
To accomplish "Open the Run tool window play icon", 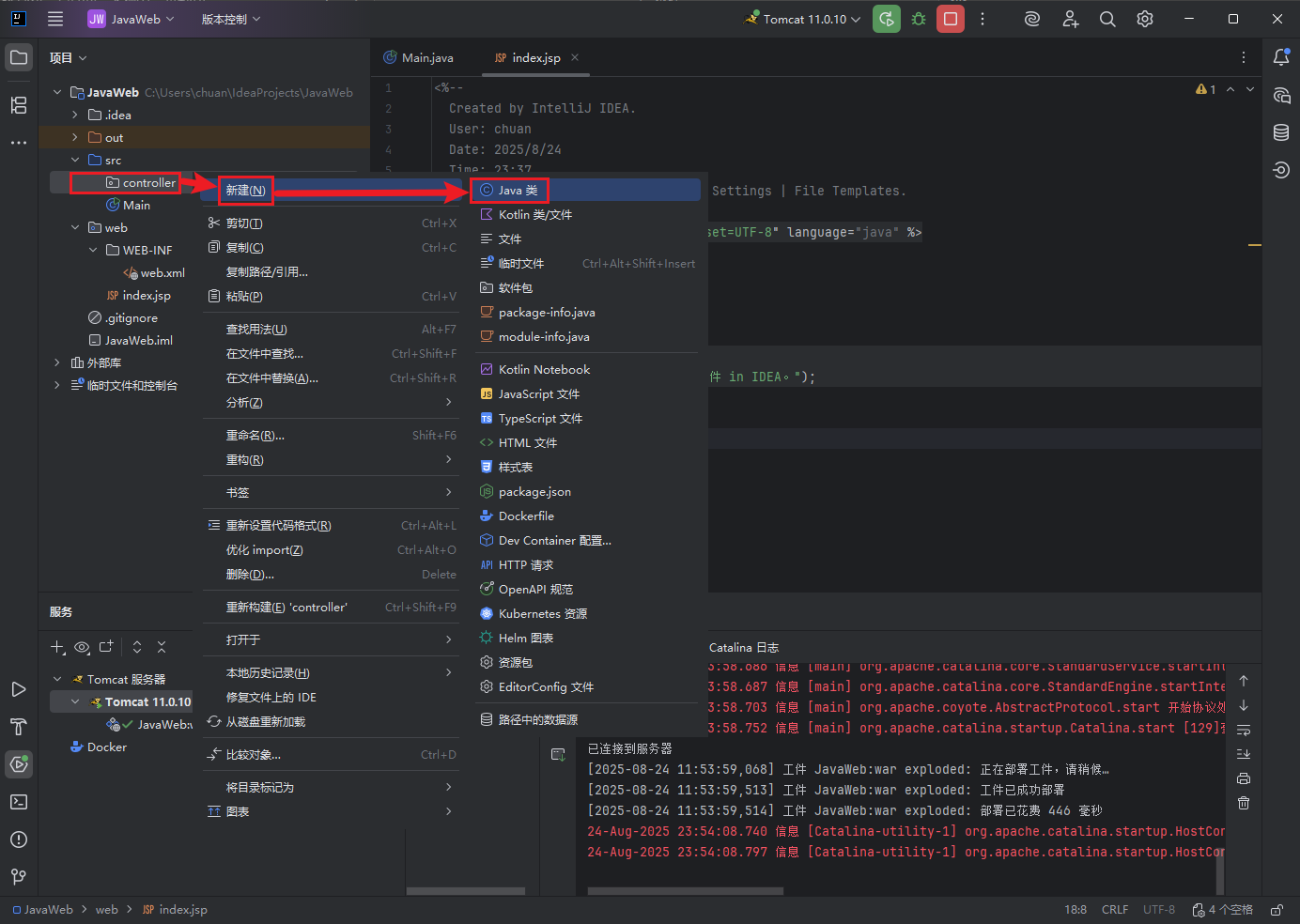I will pos(19,689).
